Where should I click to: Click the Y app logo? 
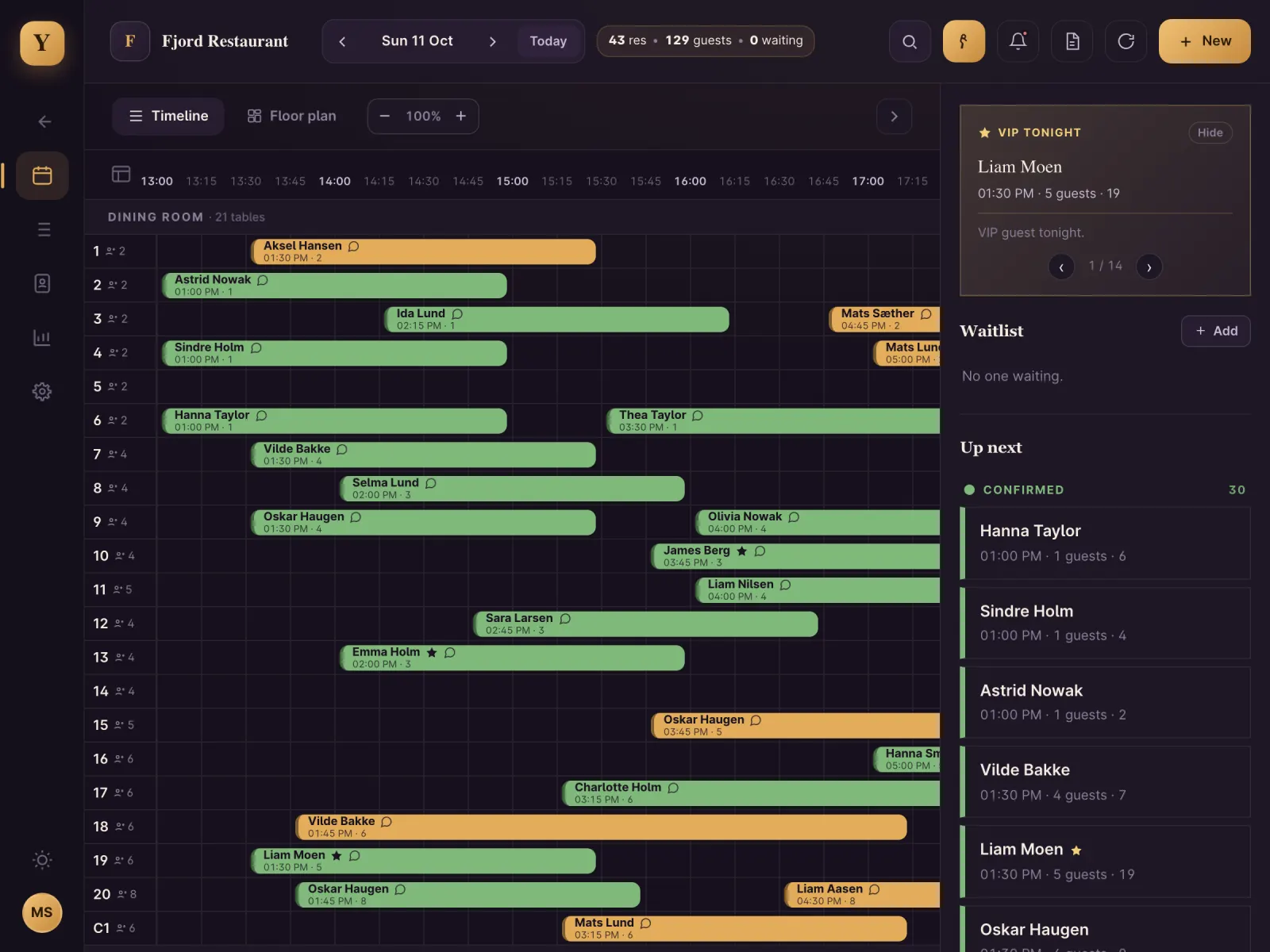click(x=42, y=43)
